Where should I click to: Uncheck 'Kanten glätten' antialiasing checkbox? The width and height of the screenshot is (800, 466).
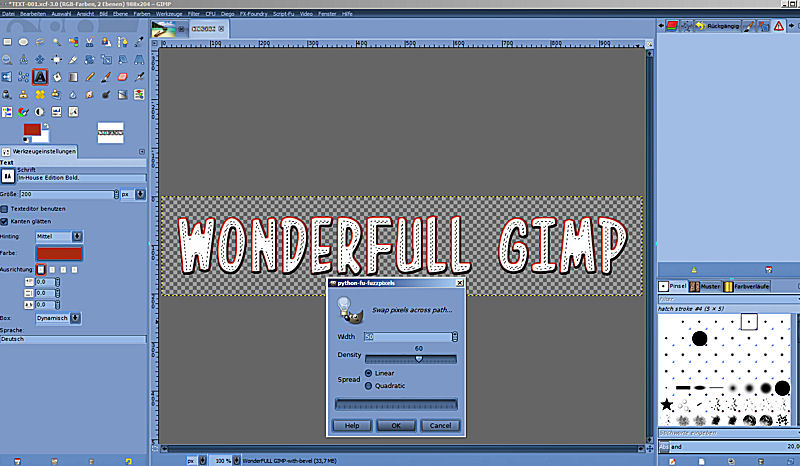click(5, 222)
